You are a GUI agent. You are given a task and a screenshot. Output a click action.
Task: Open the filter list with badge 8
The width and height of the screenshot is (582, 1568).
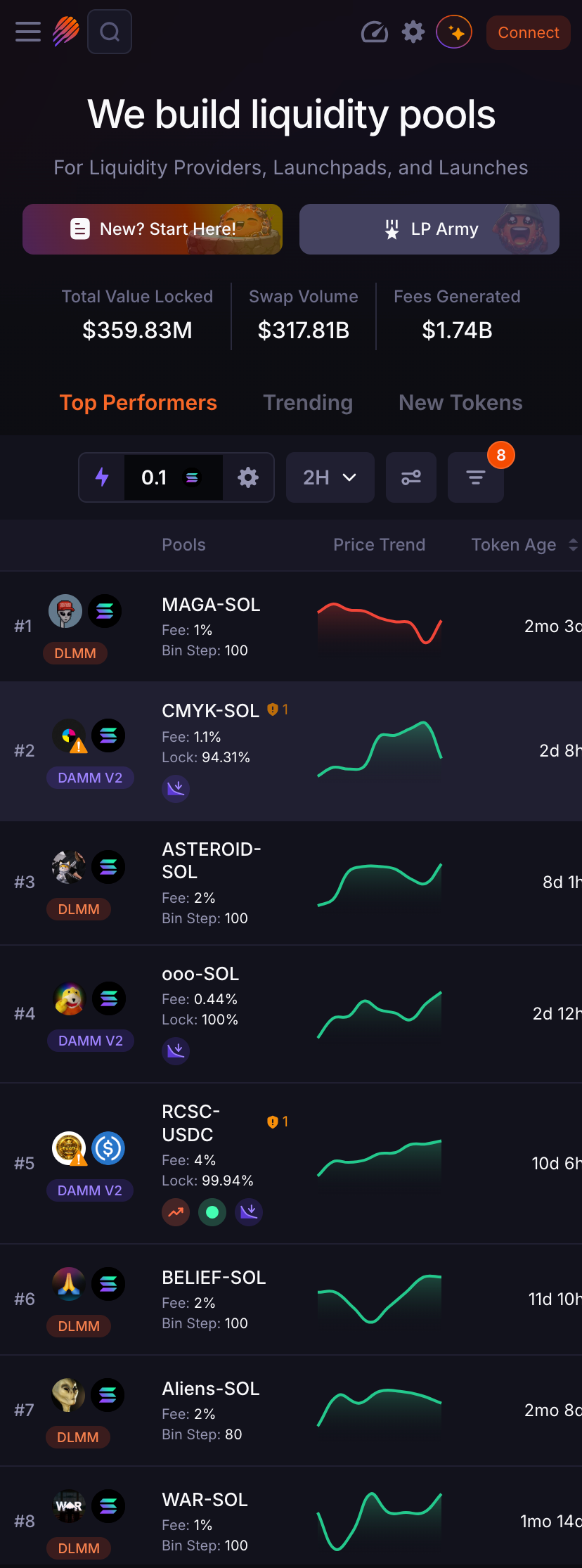[476, 478]
